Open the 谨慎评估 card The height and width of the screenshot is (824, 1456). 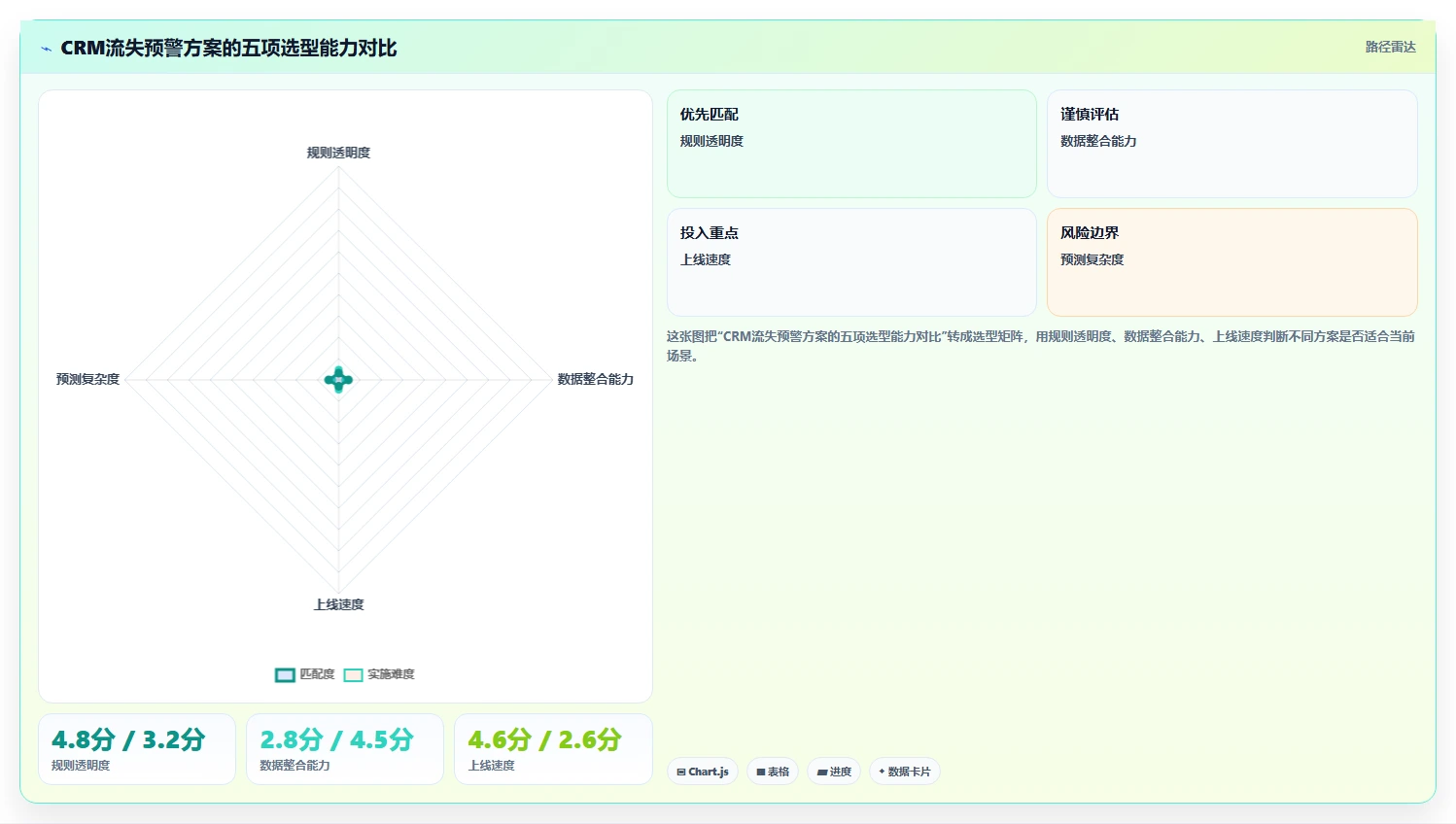(1231, 144)
